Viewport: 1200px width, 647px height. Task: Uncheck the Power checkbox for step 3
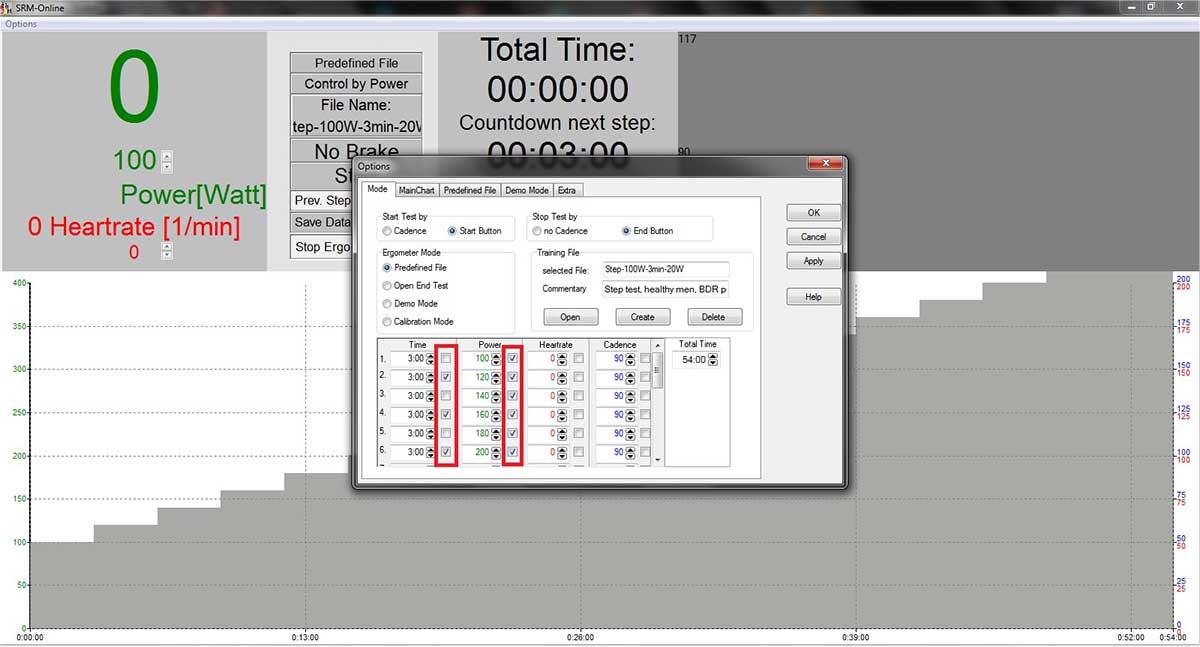pyautogui.click(x=513, y=396)
